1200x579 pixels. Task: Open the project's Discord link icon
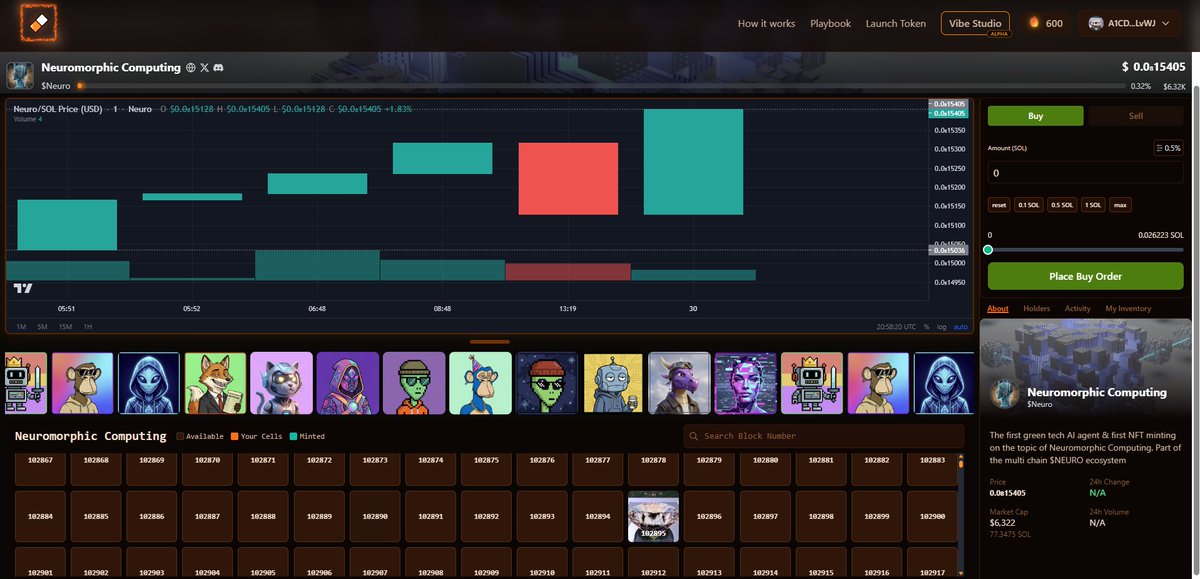pos(218,68)
